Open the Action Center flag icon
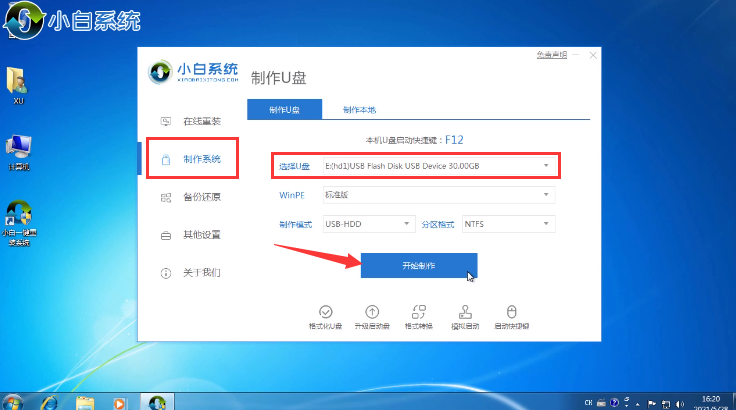The height and width of the screenshot is (410, 736). pyautogui.click(x=652, y=403)
